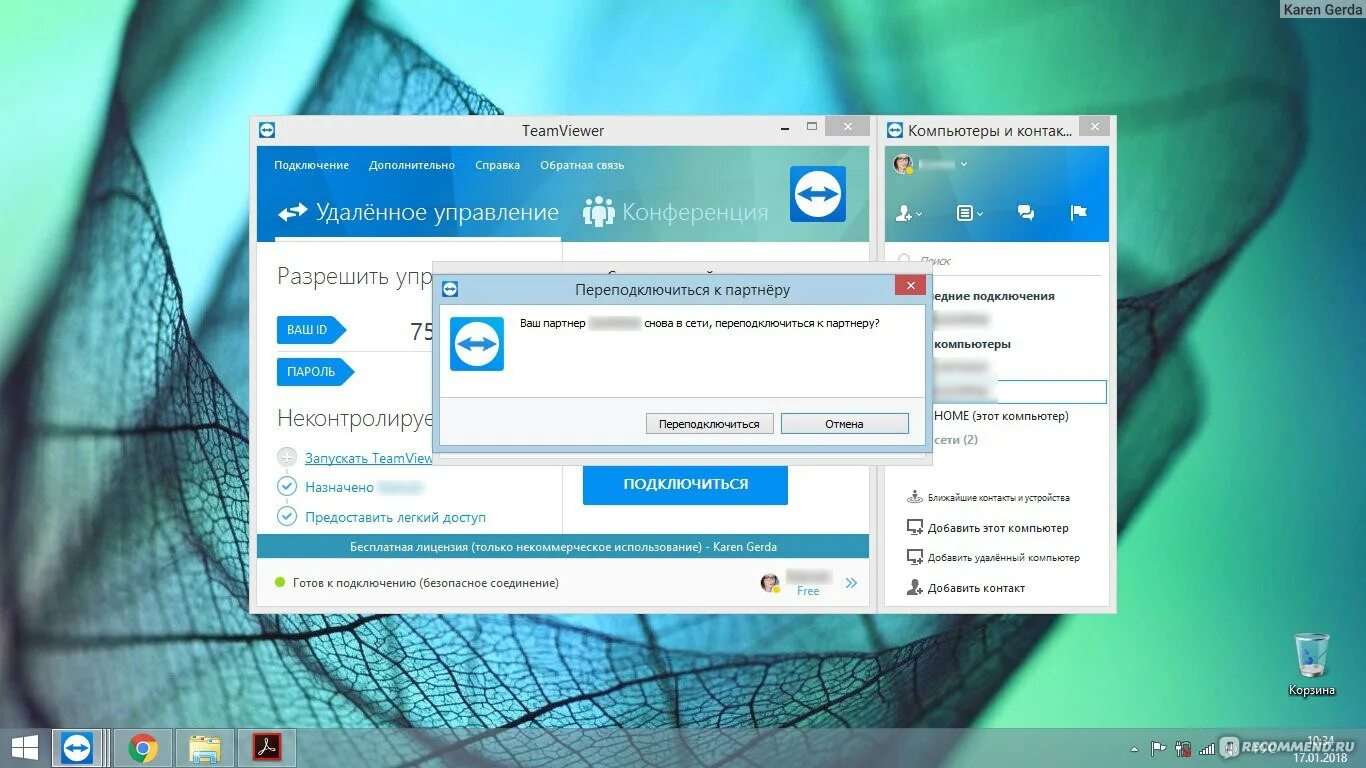Image resolution: width=1366 pixels, height=768 pixels.
Task: Open the Дополнительно menu
Action: 412,166
